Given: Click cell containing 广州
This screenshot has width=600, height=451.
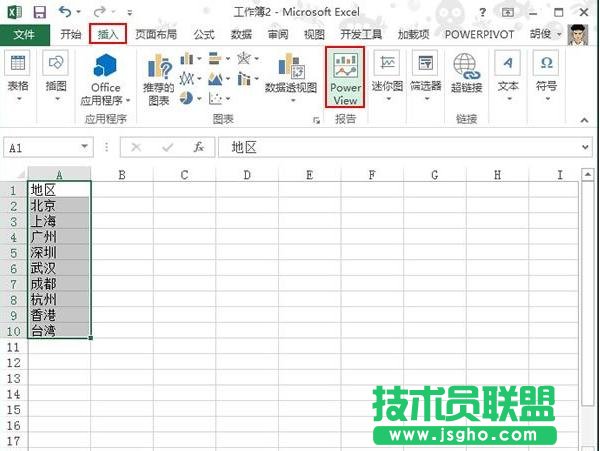Looking at the screenshot, I should point(59,237).
